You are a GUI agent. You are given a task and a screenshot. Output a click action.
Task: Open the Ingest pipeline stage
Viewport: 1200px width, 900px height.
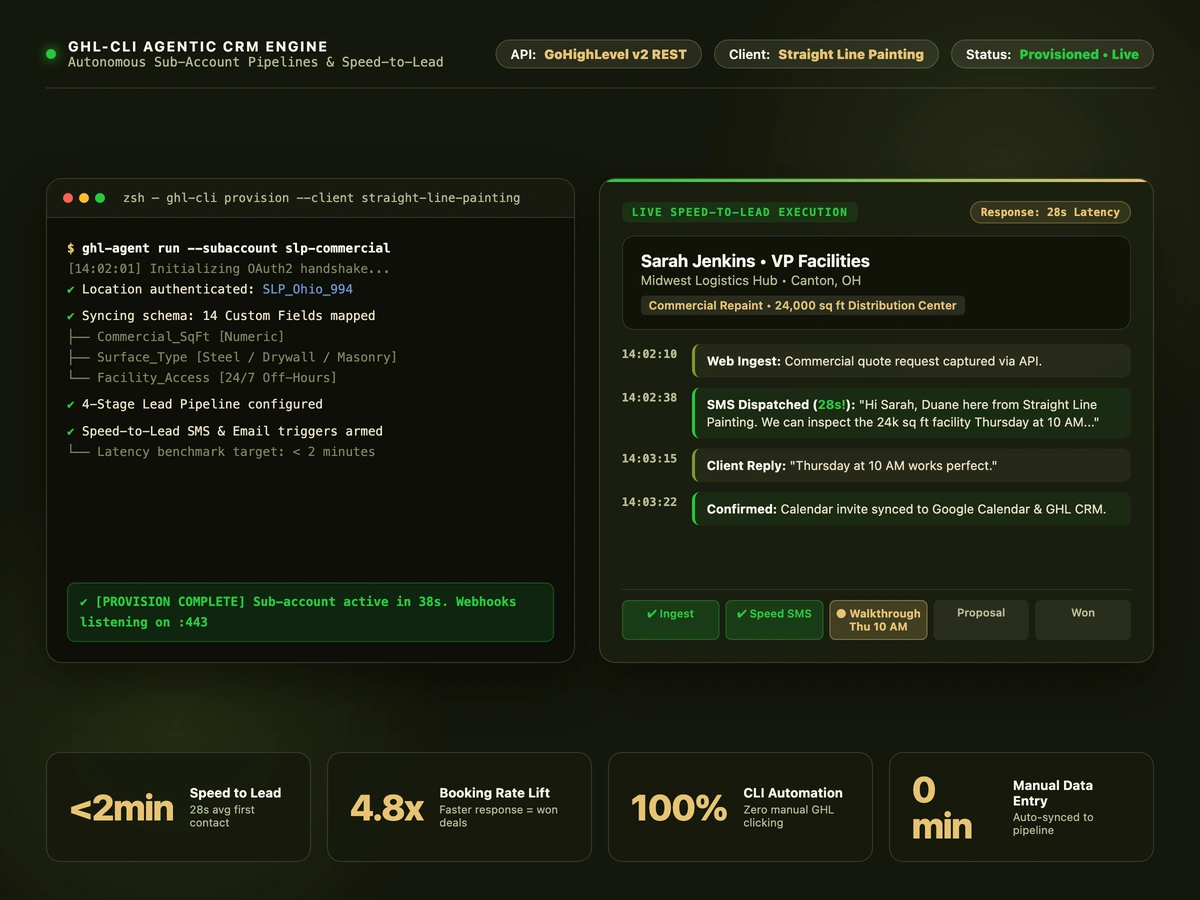(670, 619)
